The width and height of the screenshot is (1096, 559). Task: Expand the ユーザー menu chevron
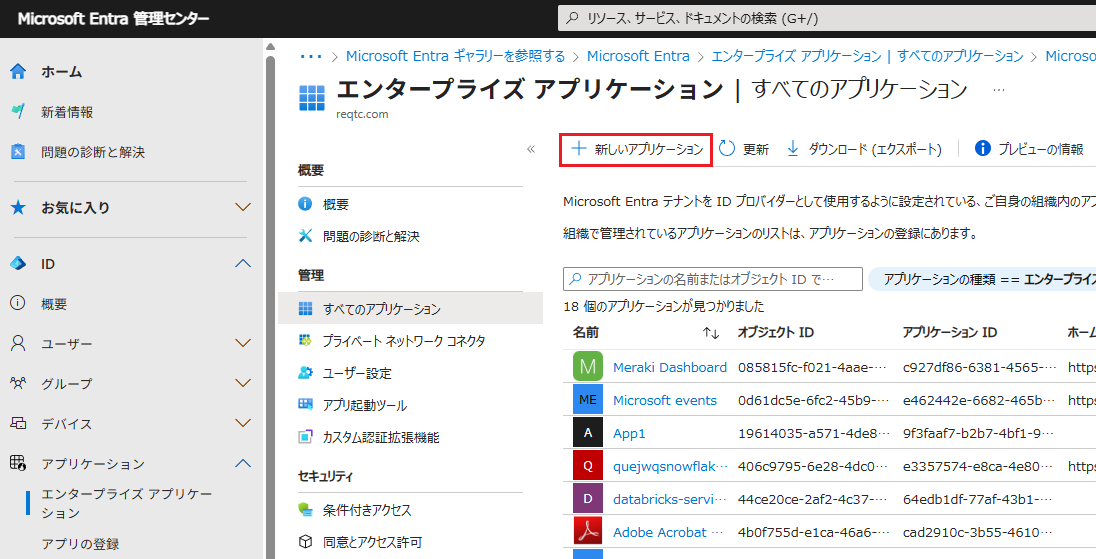[x=243, y=343]
